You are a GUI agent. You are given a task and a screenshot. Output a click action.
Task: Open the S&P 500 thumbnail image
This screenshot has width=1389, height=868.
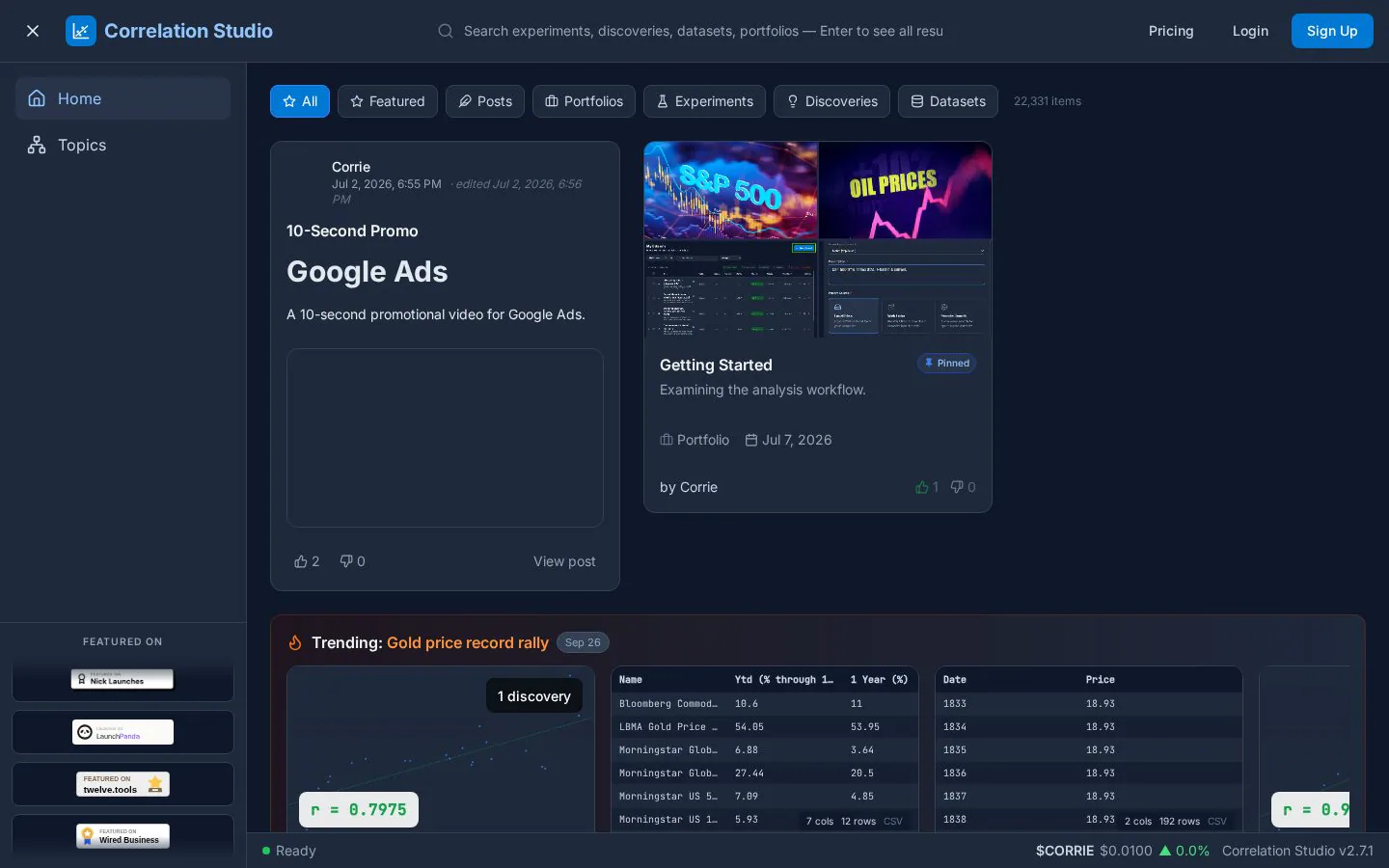pyautogui.click(x=731, y=190)
